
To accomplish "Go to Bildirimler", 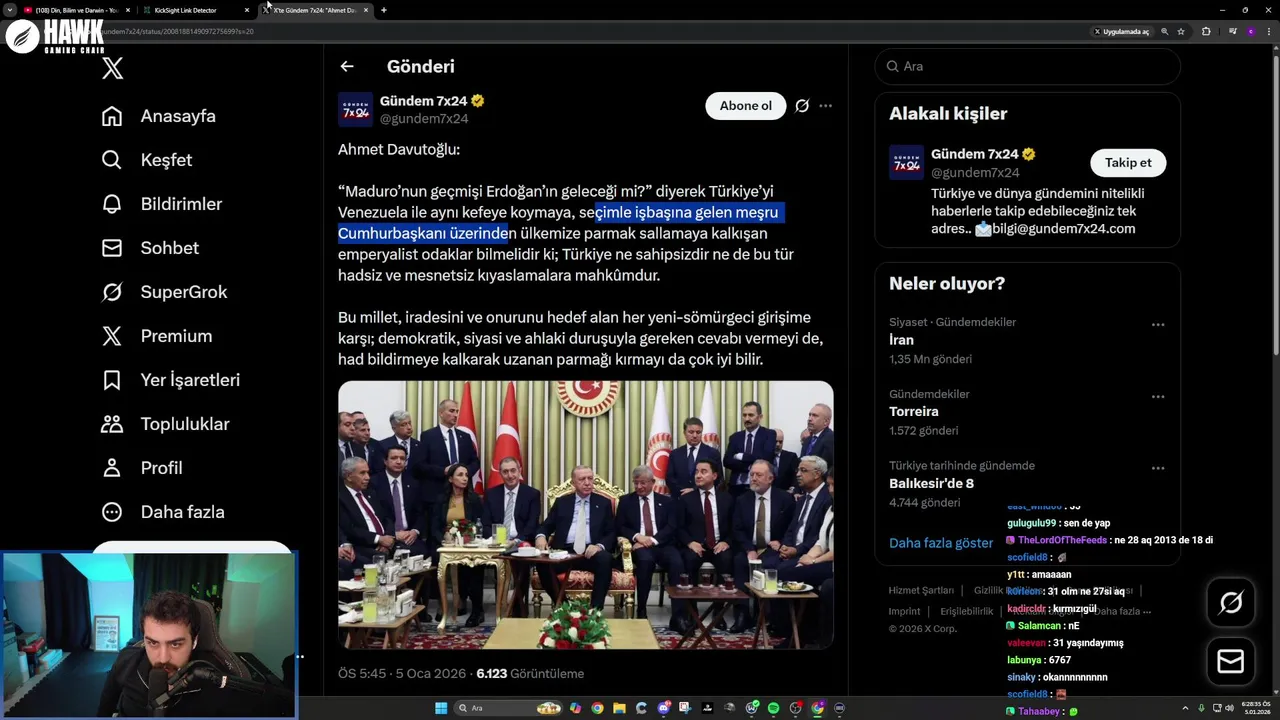I will coord(162,204).
